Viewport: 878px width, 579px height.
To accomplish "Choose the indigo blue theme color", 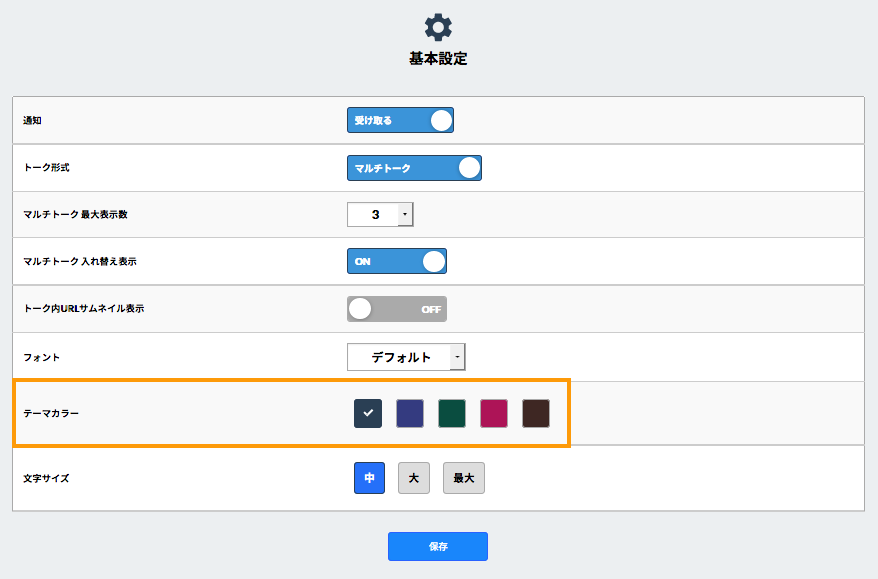I will 410,413.
